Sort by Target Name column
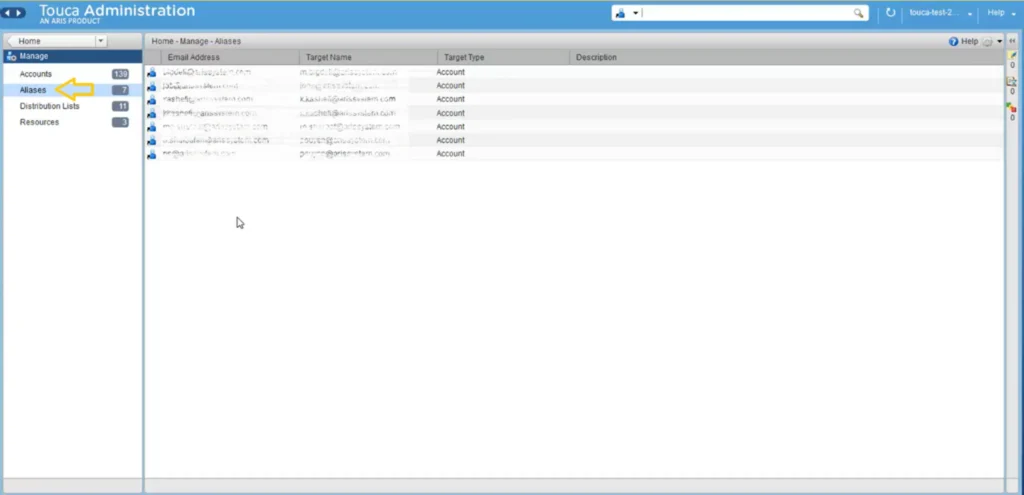 coord(368,57)
